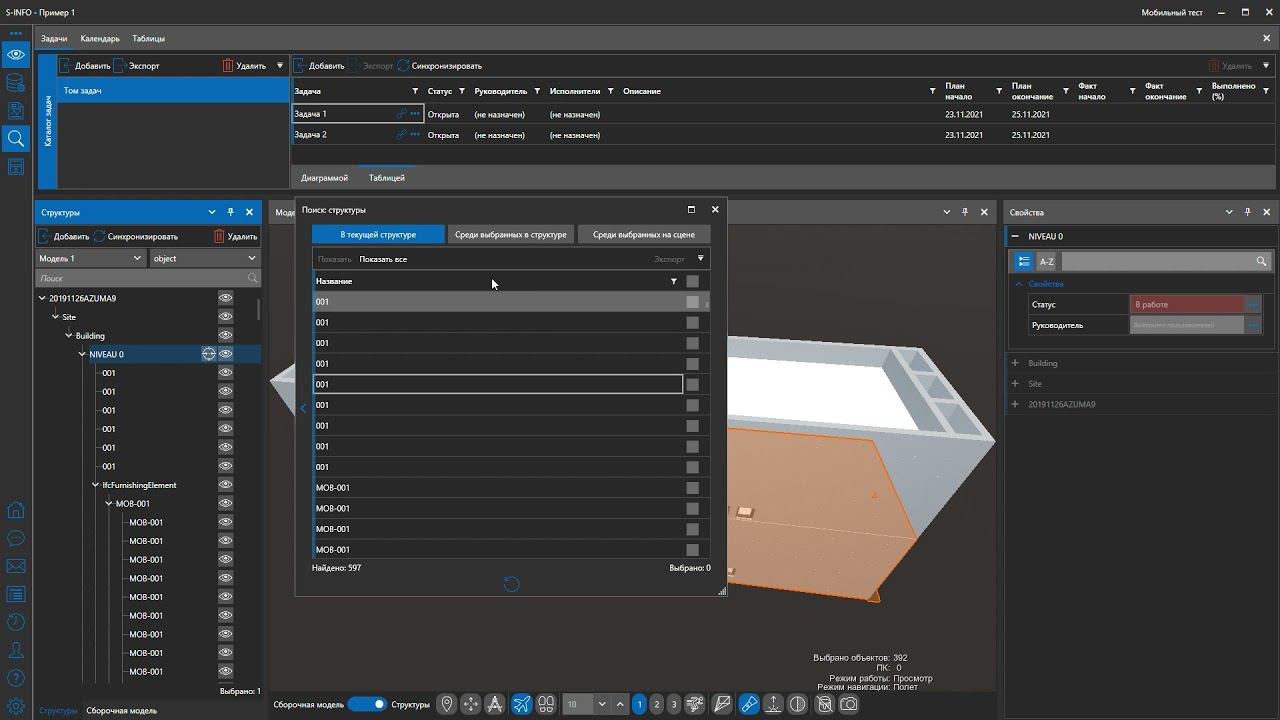Check the box for first MOB-001 search result
1280x720 pixels.
tap(692, 488)
